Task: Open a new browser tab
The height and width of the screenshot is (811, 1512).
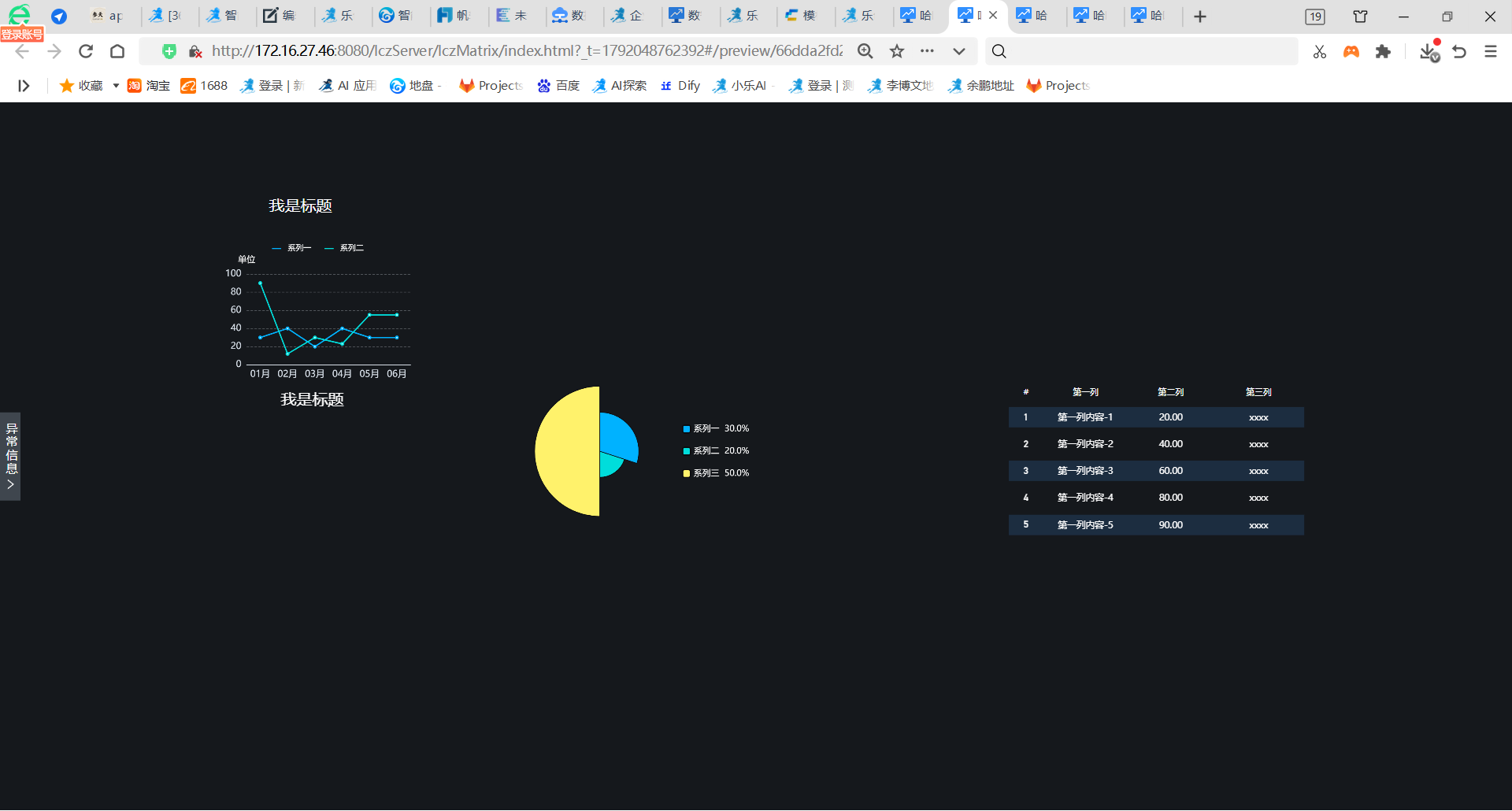Action: tap(1200, 17)
